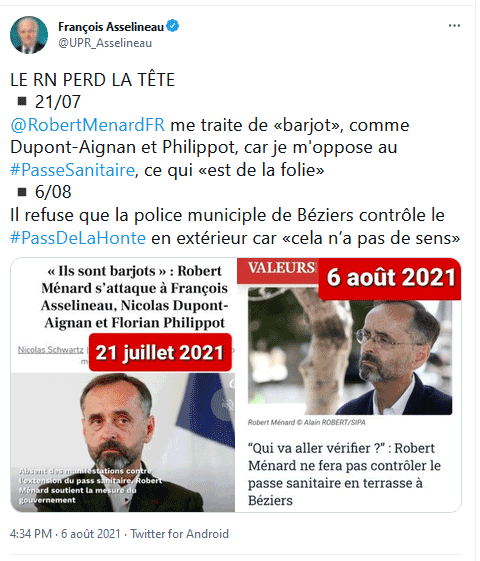Open the @UPR_Asselineau handle

[x=105, y=43]
